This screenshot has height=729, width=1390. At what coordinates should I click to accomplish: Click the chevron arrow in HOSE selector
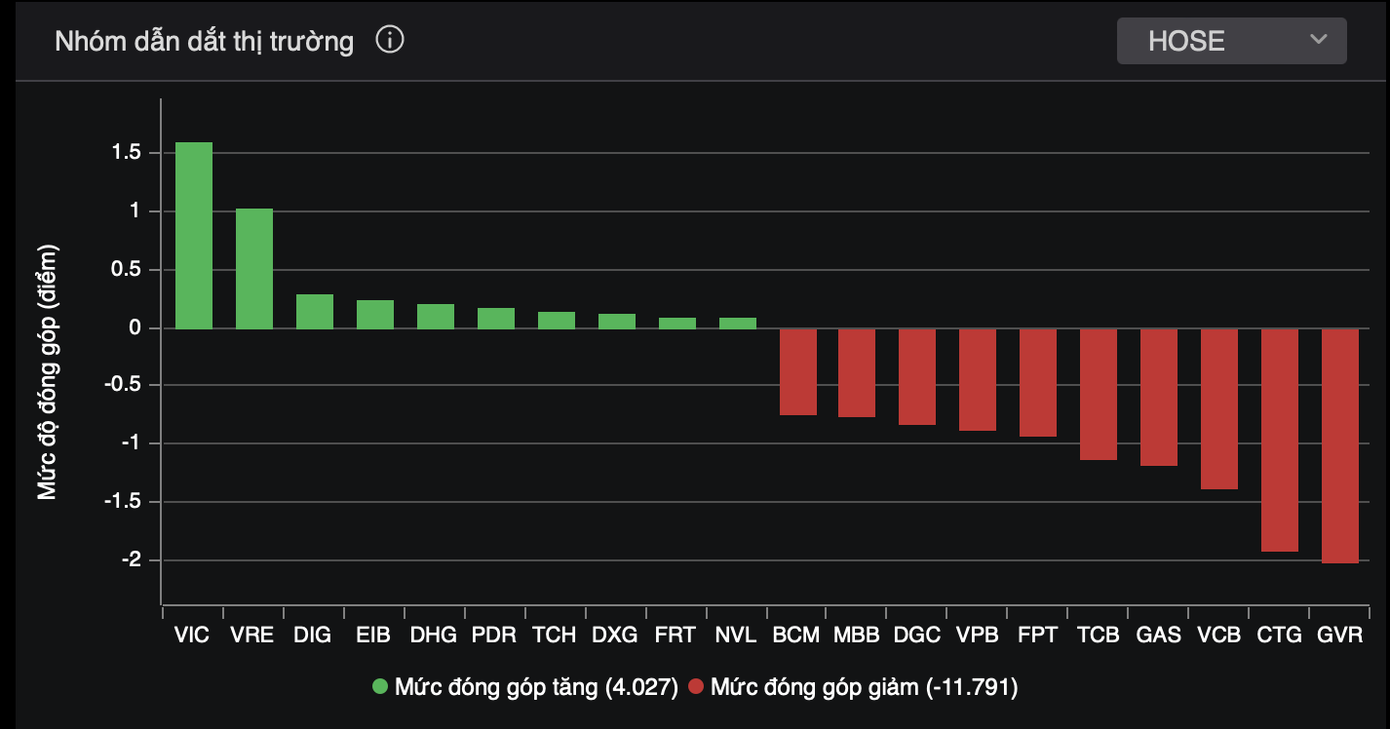pyautogui.click(x=1318, y=40)
